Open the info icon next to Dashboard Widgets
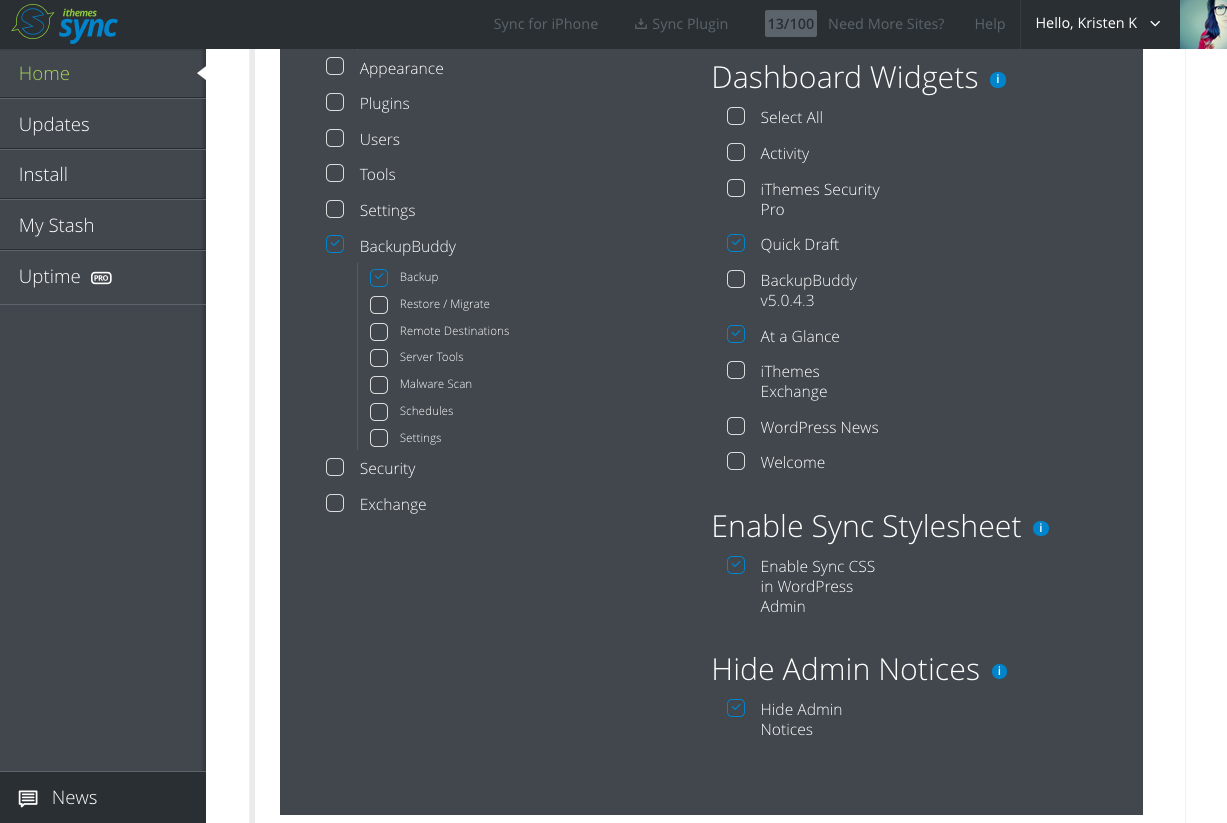The width and height of the screenshot is (1227, 823). [x=997, y=79]
